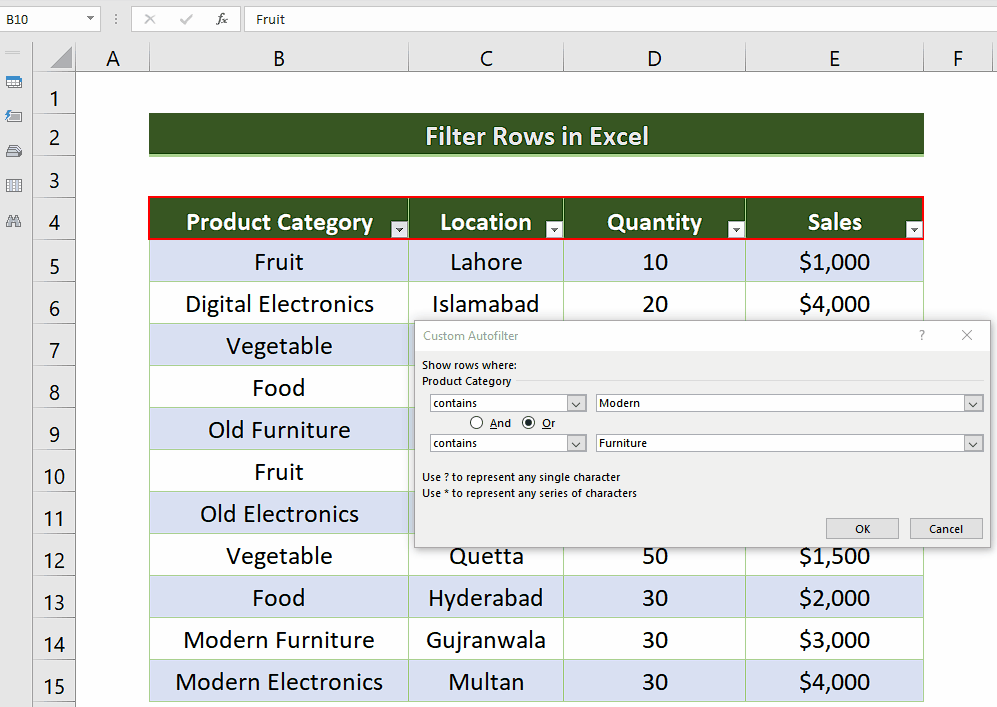
Task: Open Find using the binoculars sidebar icon
Action: (14, 220)
